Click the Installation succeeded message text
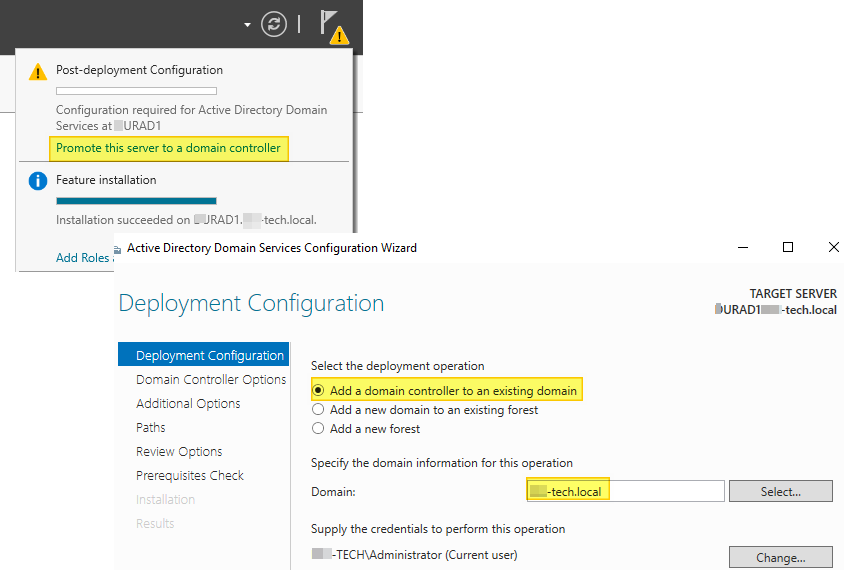 pyautogui.click(x=186, y=220)
